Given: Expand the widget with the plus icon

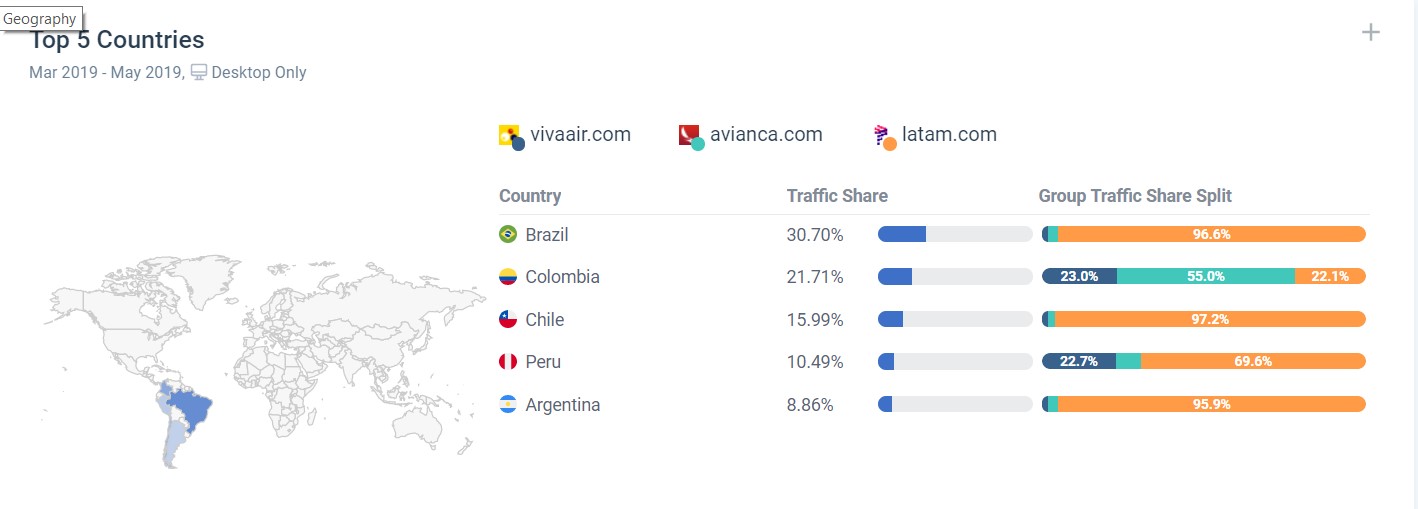Looking at the screenshot, I should tap(1370, 33).
